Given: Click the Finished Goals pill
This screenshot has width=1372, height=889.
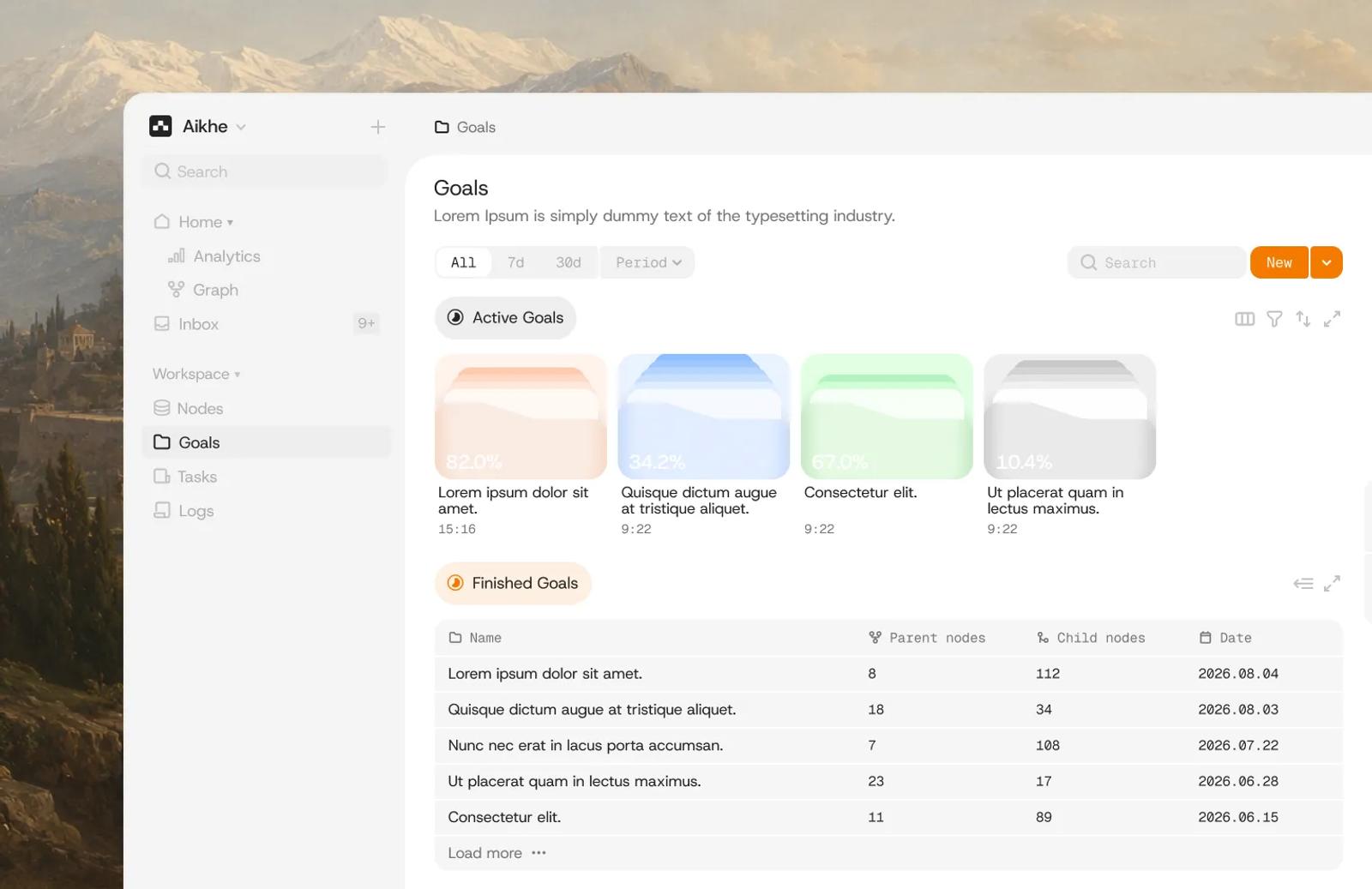Looking at the screenshot, I should coord(513,583).
